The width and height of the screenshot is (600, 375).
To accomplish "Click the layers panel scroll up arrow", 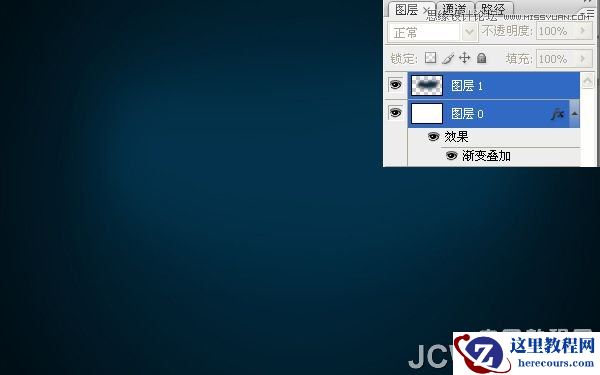I will (x=587, y=81).
